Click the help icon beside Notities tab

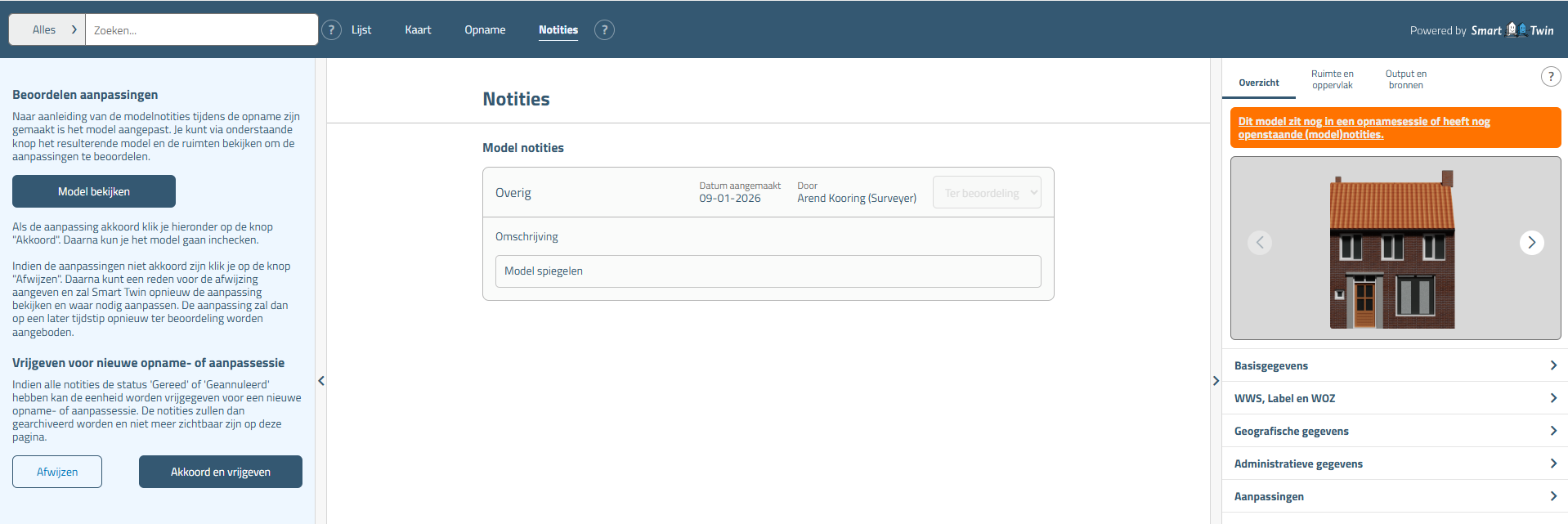coord(604,30)
